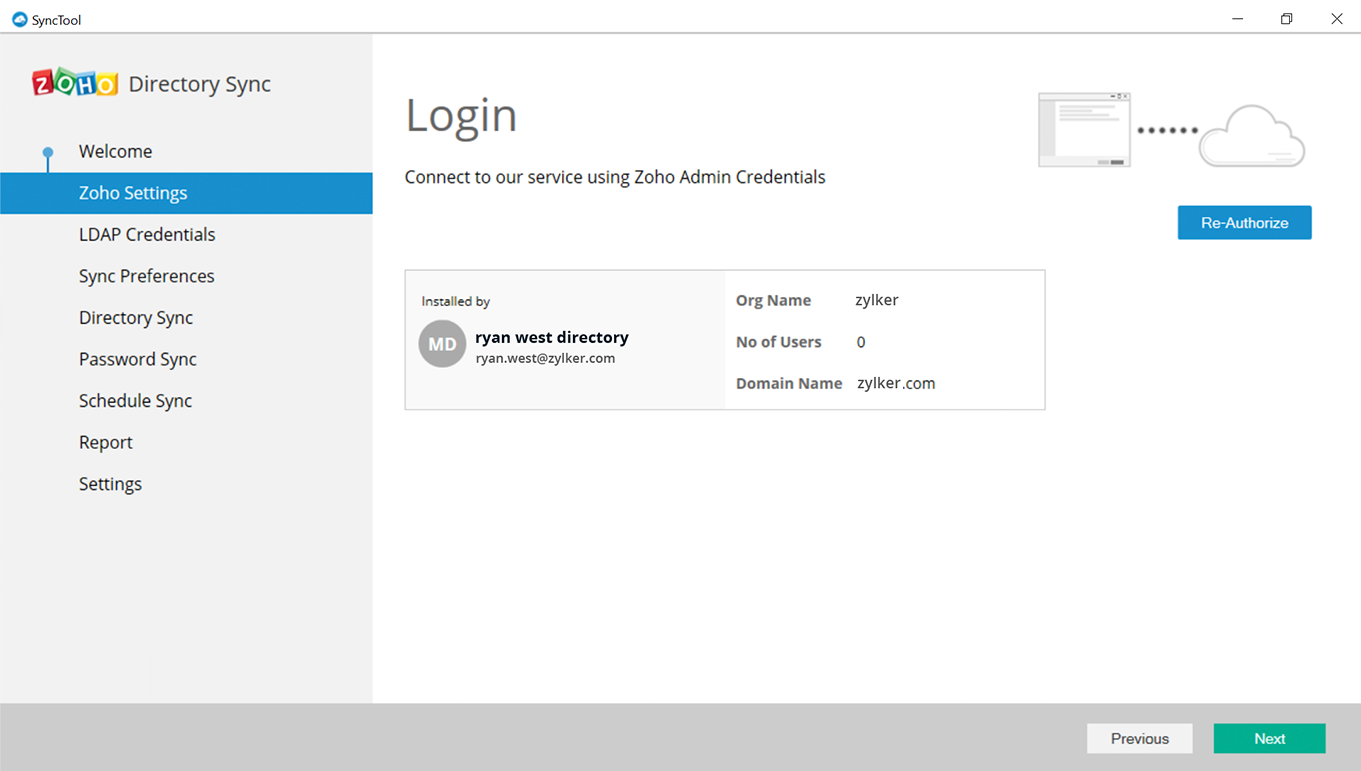
Task: Click the 'ryan west directory' name
Action: tap(552, 337)
